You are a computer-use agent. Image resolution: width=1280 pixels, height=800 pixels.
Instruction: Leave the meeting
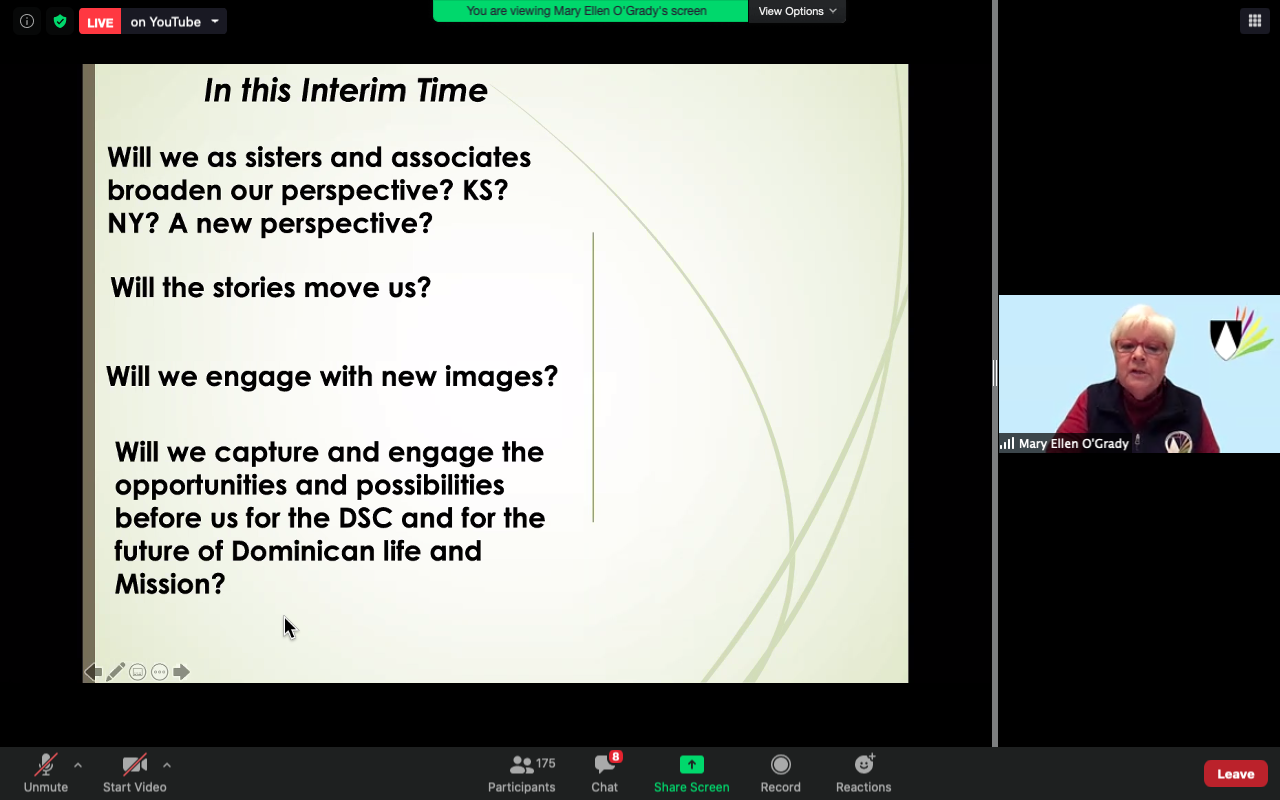1236,773
